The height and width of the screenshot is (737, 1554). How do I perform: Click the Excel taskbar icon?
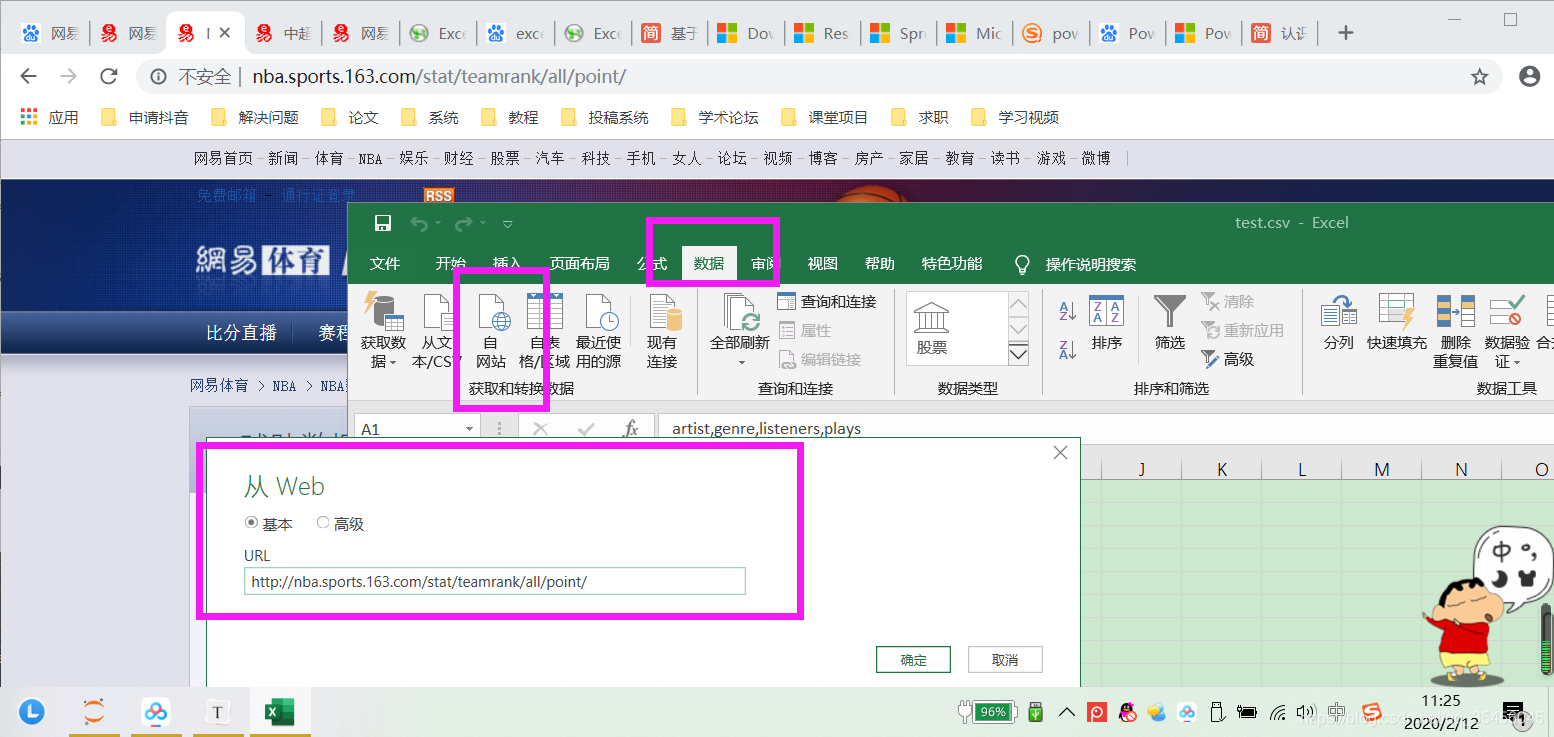pyautogui.click(x=279, y=712)
